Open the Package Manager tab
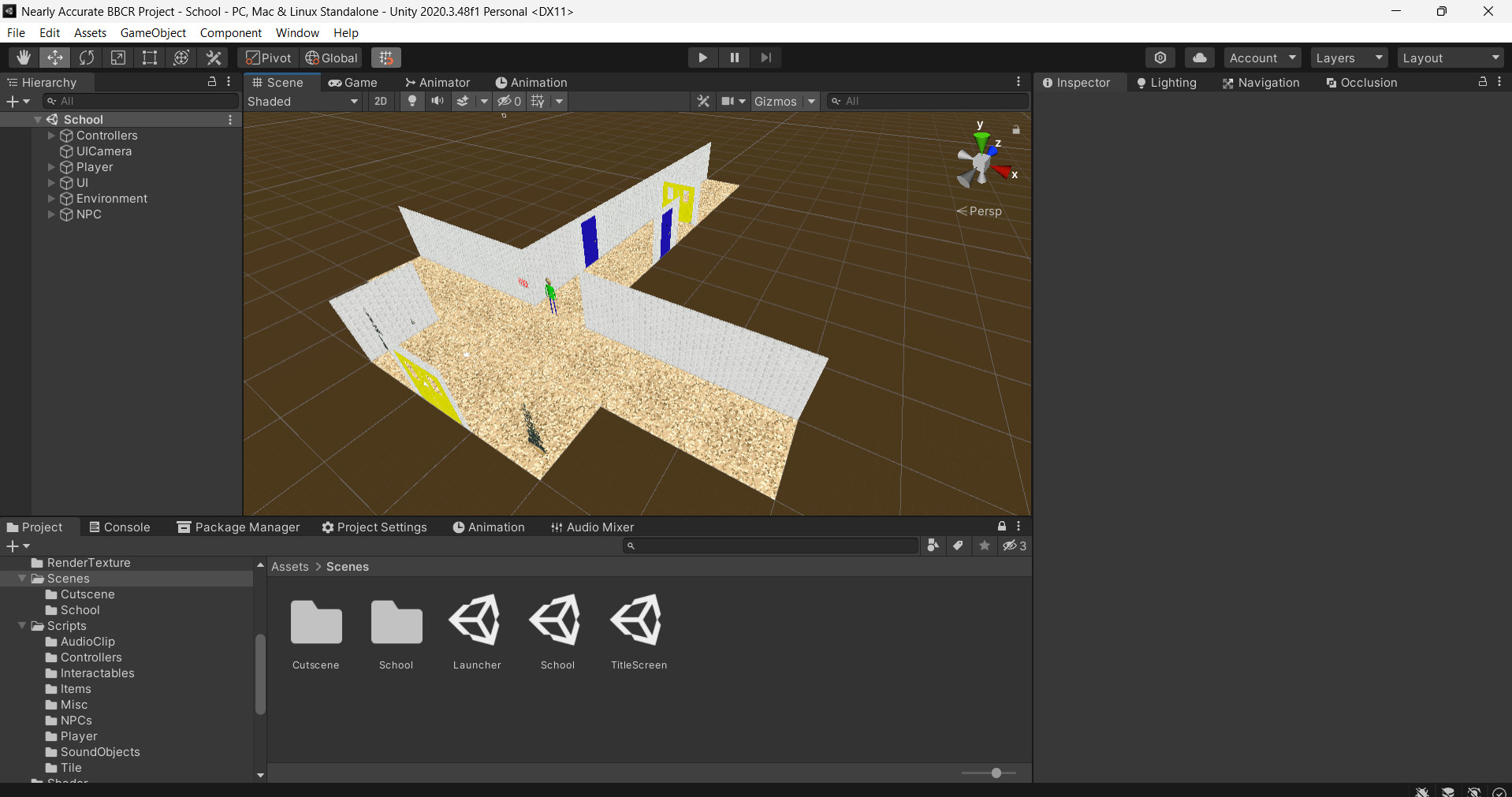Viewport: 1512px width, 797px height. point(238,527)
